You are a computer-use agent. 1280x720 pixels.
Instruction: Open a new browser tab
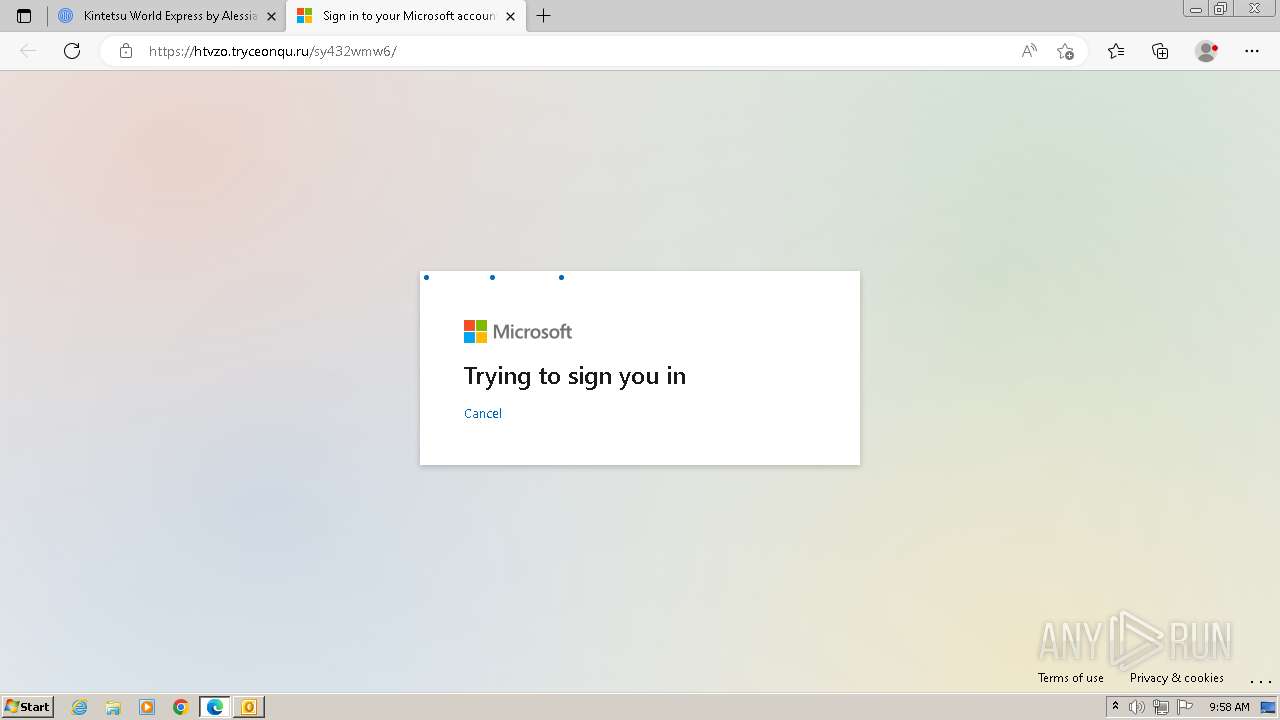click(x=544, y=16)
